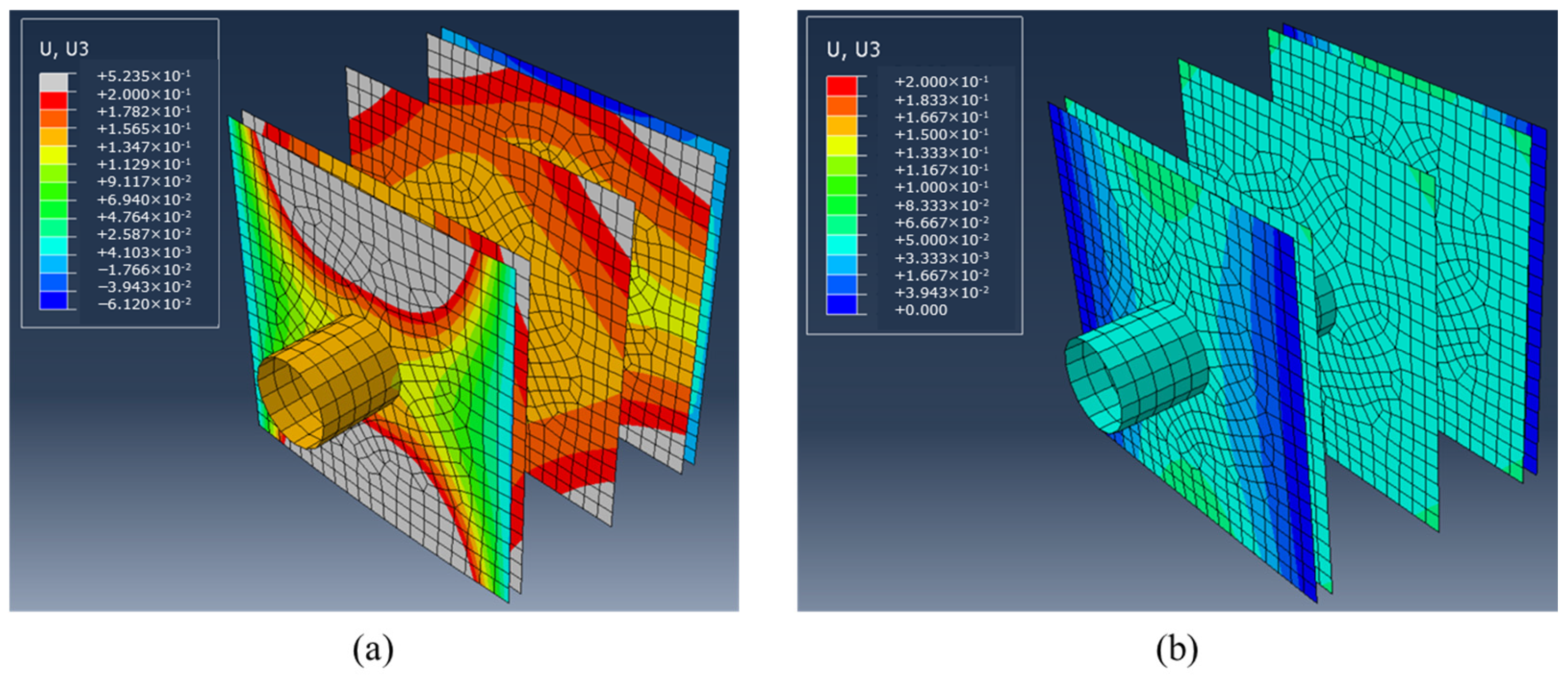Screen dimensions: 1568x677
Task: Pick the orange cylinder in panel (a) model
Action: [x=329, y=381]
